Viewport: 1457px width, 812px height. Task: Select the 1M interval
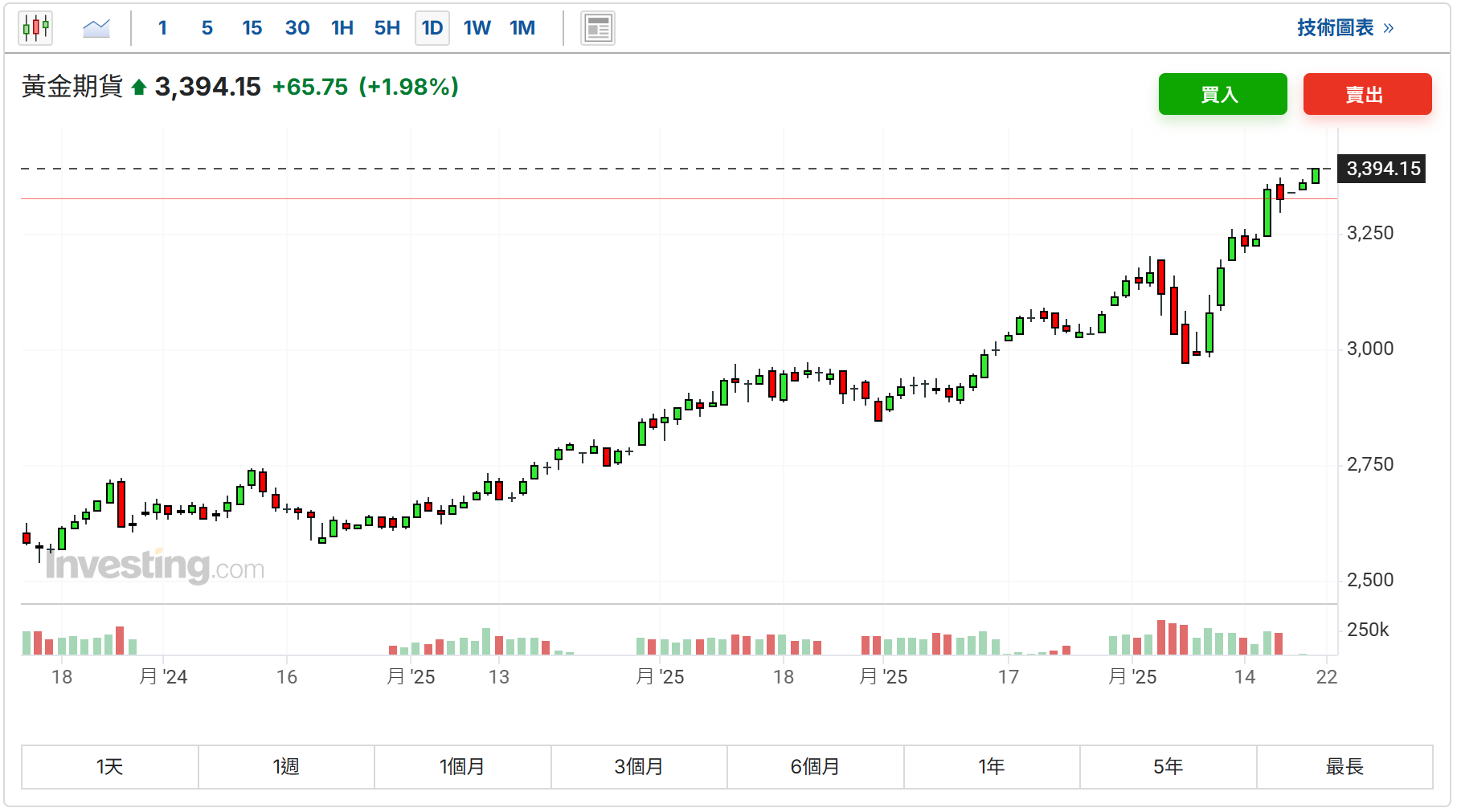(x=522, y=28)
